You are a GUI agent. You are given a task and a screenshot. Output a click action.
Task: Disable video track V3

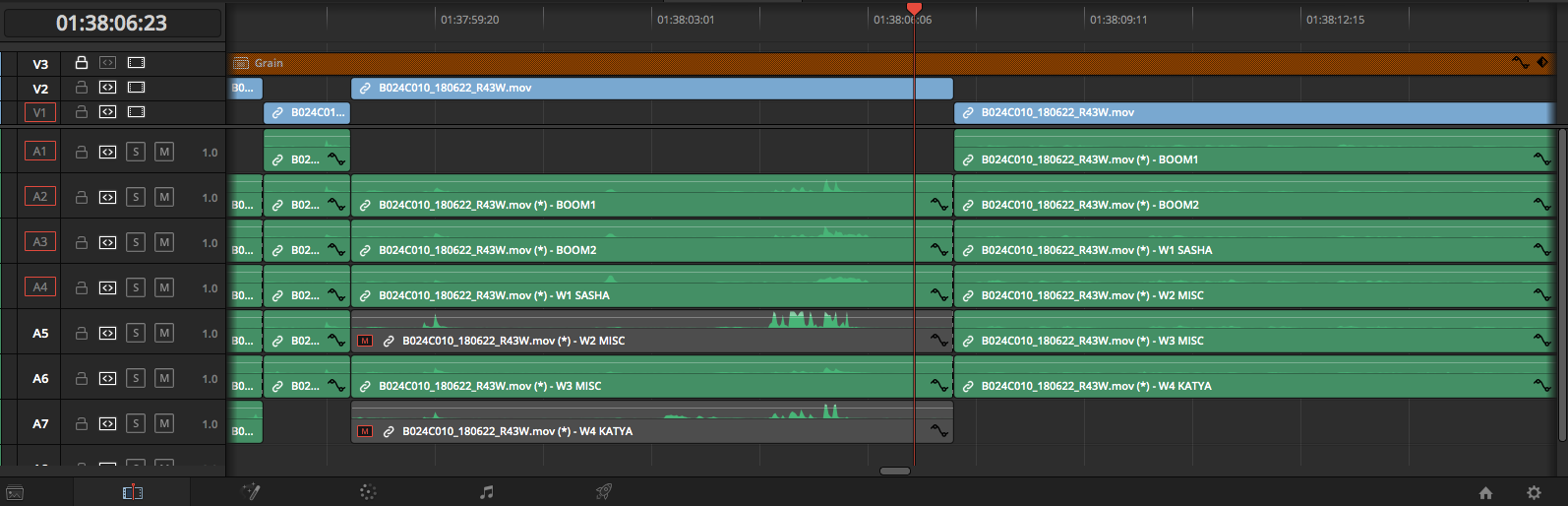[137, 63]
